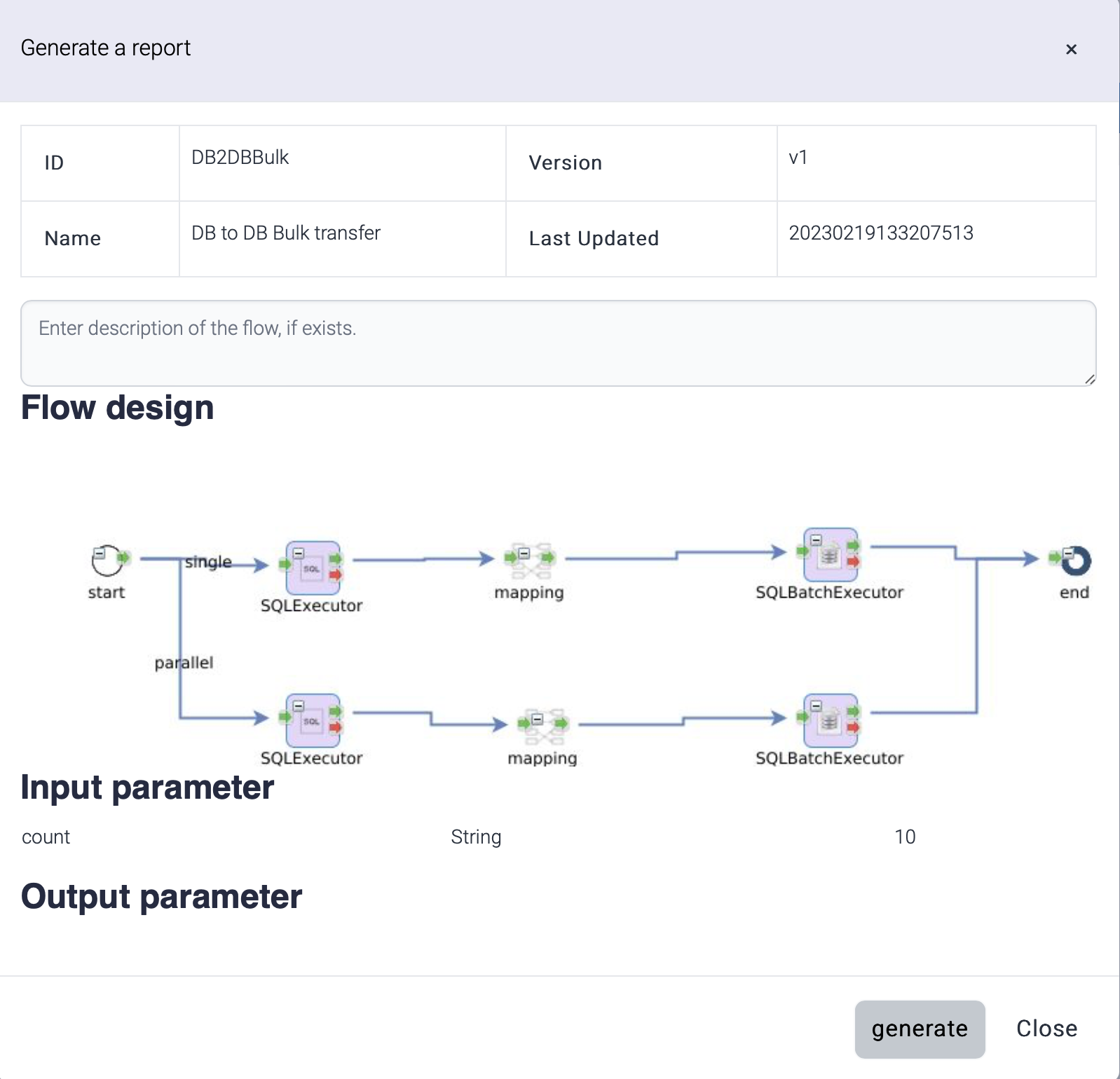Select the upper mapping node
The image size is (1120, 1079).
coord(531,561)
